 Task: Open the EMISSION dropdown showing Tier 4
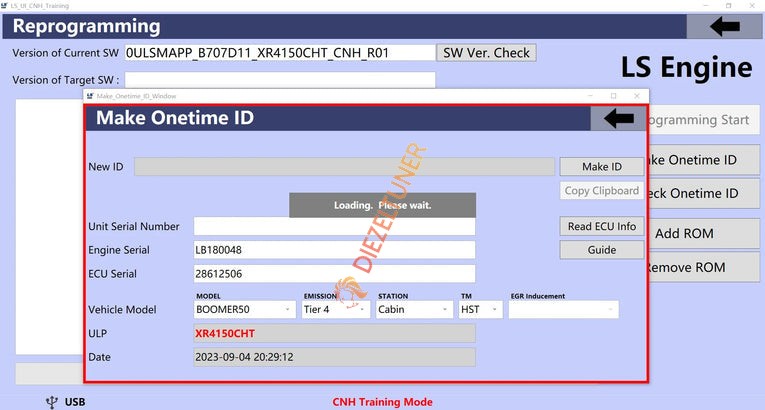click(336, 309)
